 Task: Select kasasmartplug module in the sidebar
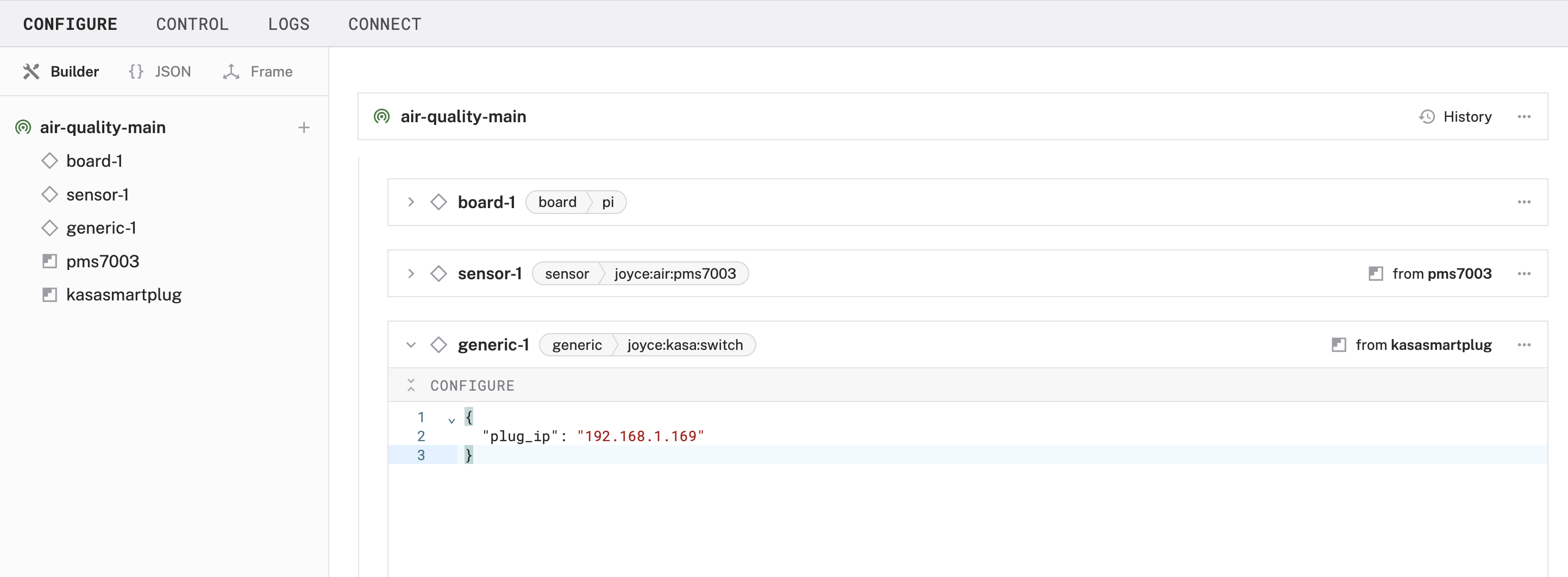124,294
